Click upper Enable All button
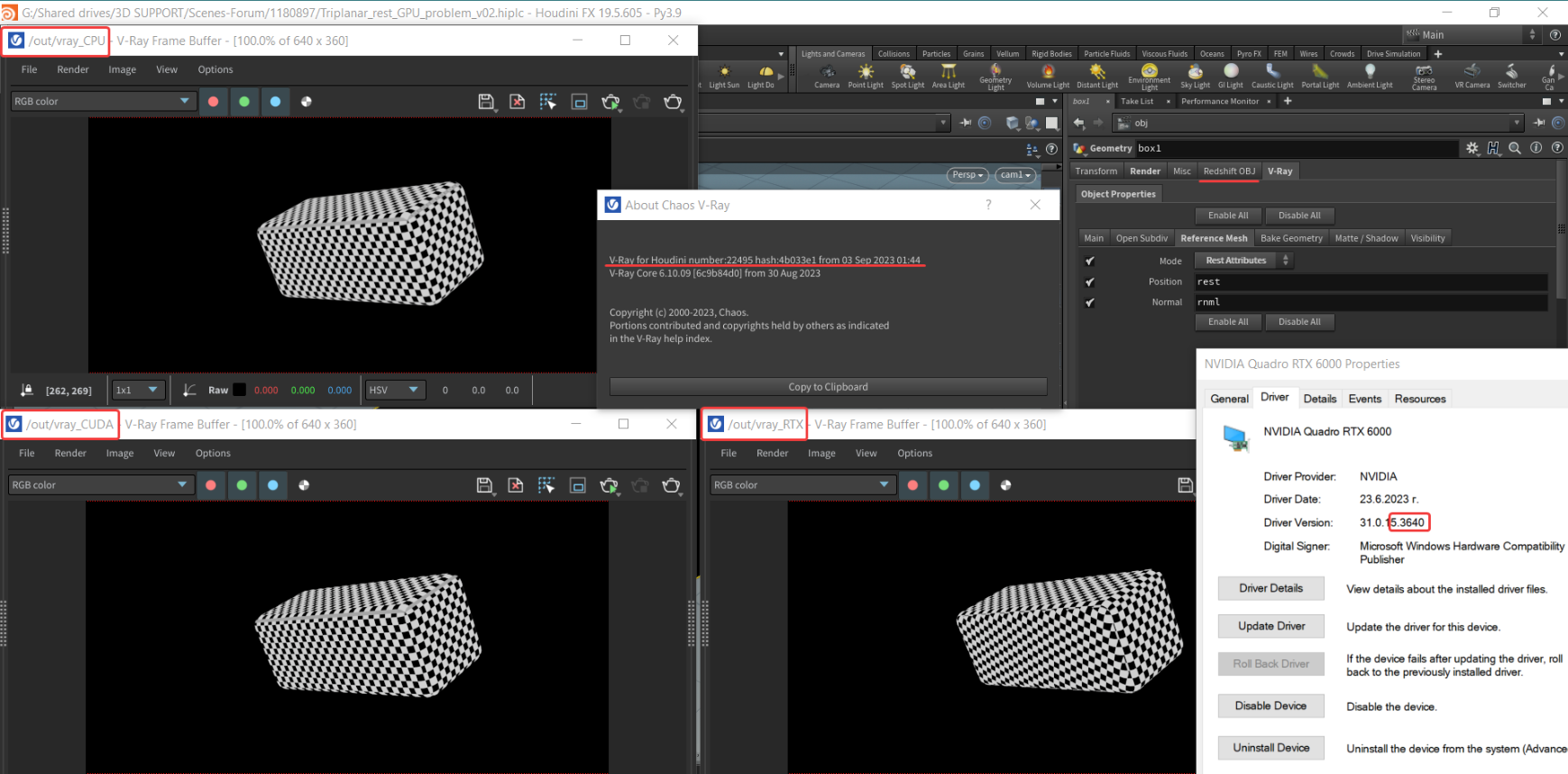1568x774 pixels. [x=1228, y=216]
